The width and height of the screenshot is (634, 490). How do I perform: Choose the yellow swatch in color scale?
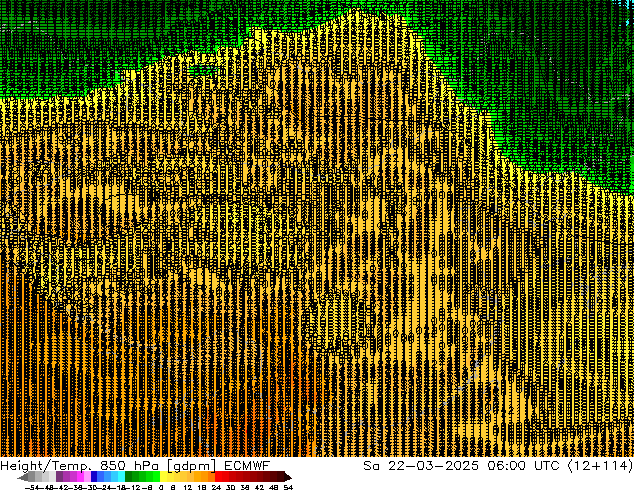tap(172, 477)
